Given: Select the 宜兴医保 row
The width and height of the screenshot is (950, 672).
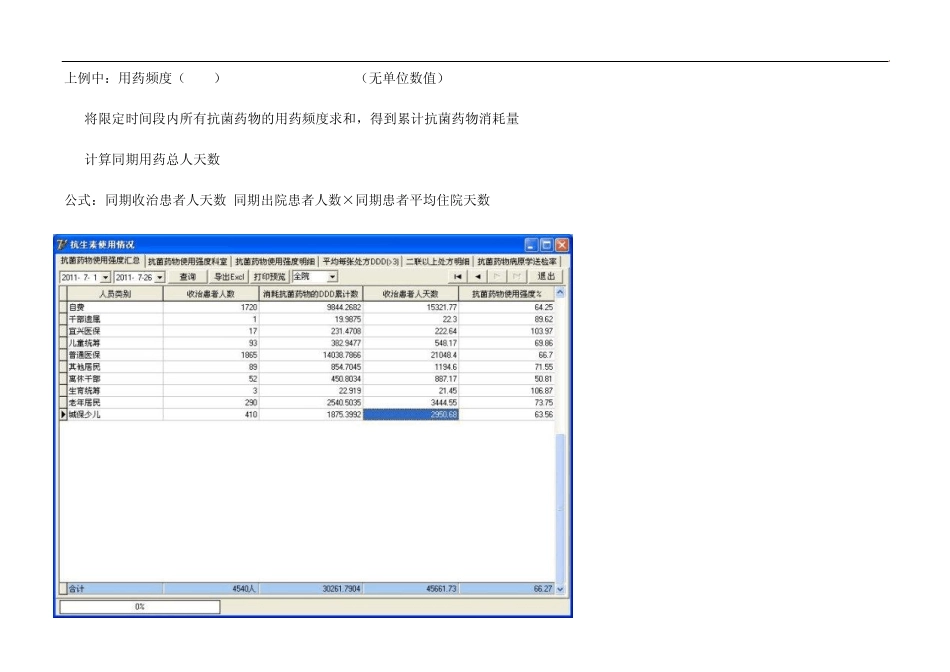Looking at the screenshot, I should (307, 331).
